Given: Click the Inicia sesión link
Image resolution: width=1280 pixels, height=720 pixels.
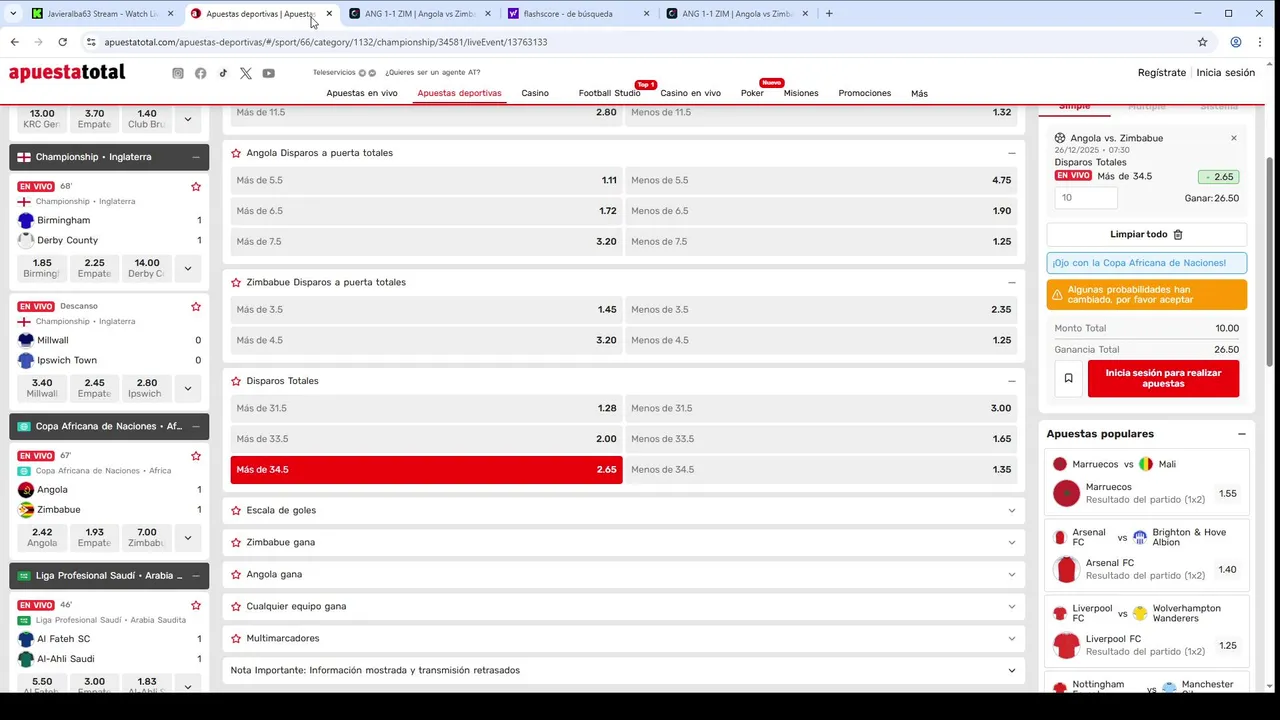Looking at the screenshot, I should point(1226,72).
